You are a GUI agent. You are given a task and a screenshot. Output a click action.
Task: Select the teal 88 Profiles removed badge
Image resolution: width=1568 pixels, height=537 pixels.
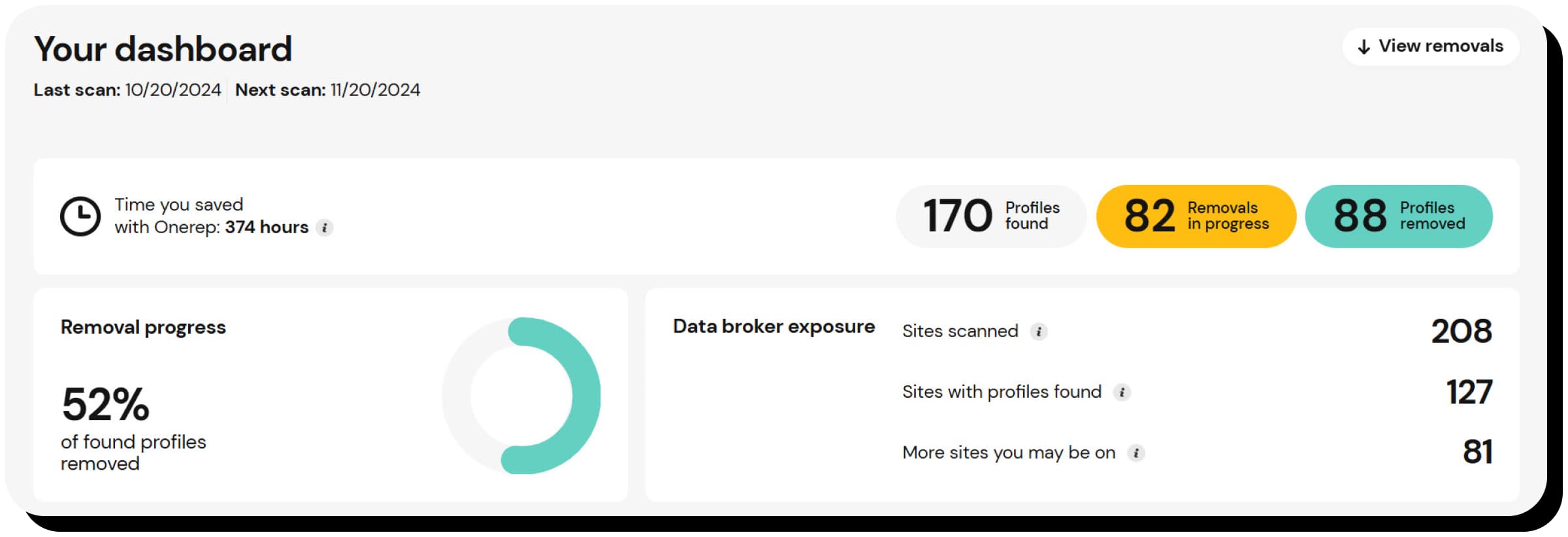(x=1399, y=216)
